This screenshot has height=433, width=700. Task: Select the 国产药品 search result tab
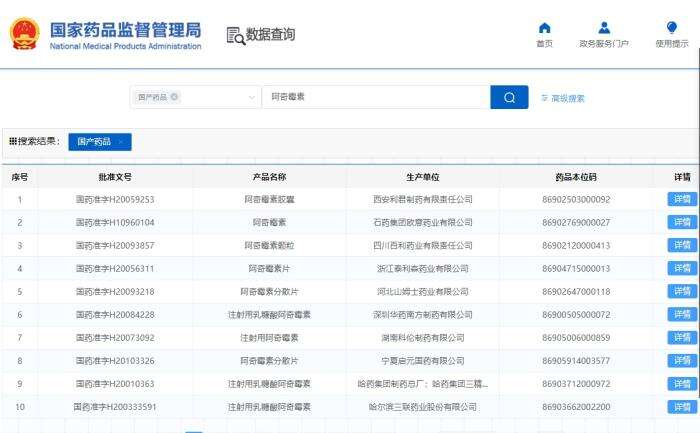[95, 142]
